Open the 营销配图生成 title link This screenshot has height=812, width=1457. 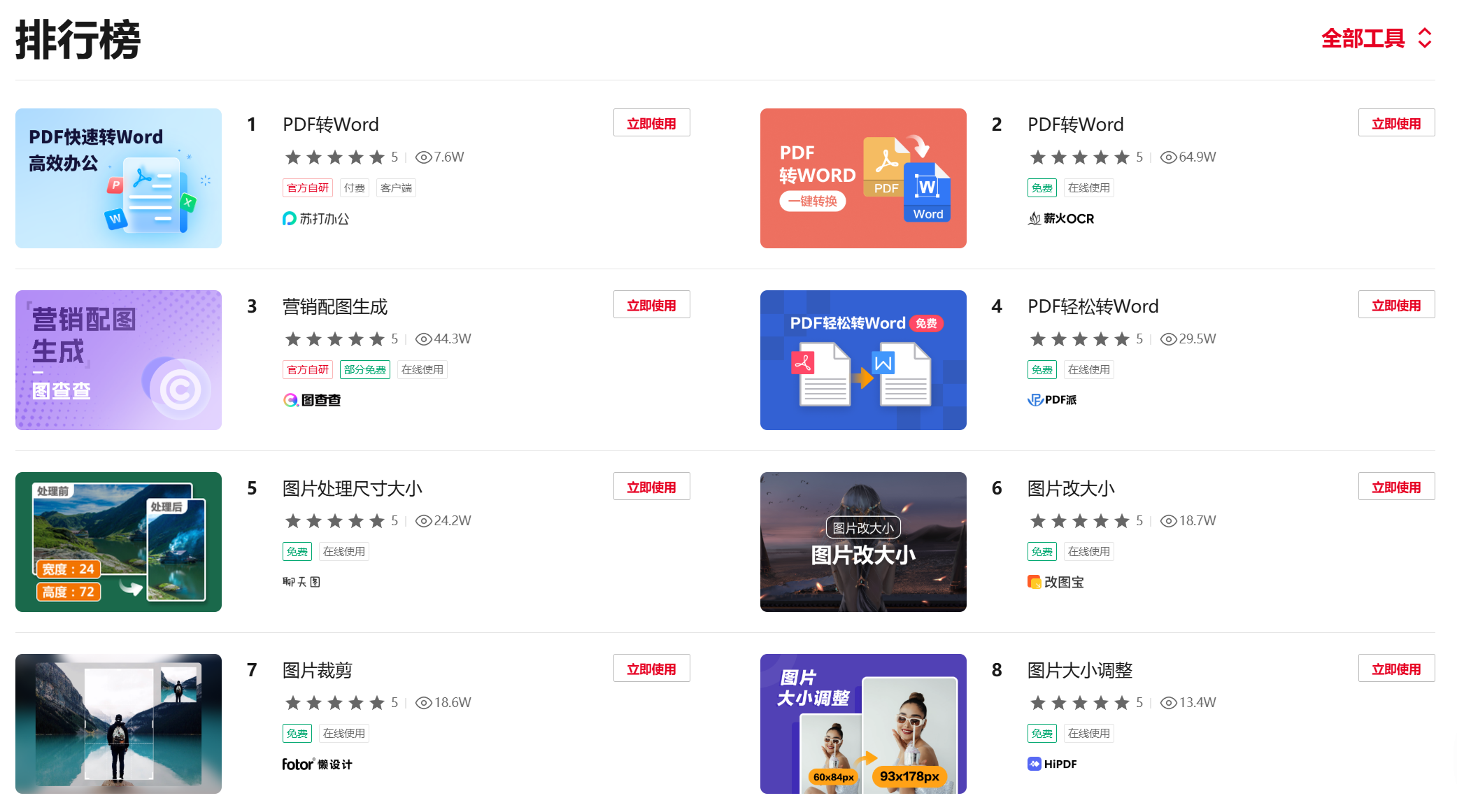pyautogui.click(x=335, y=306)
